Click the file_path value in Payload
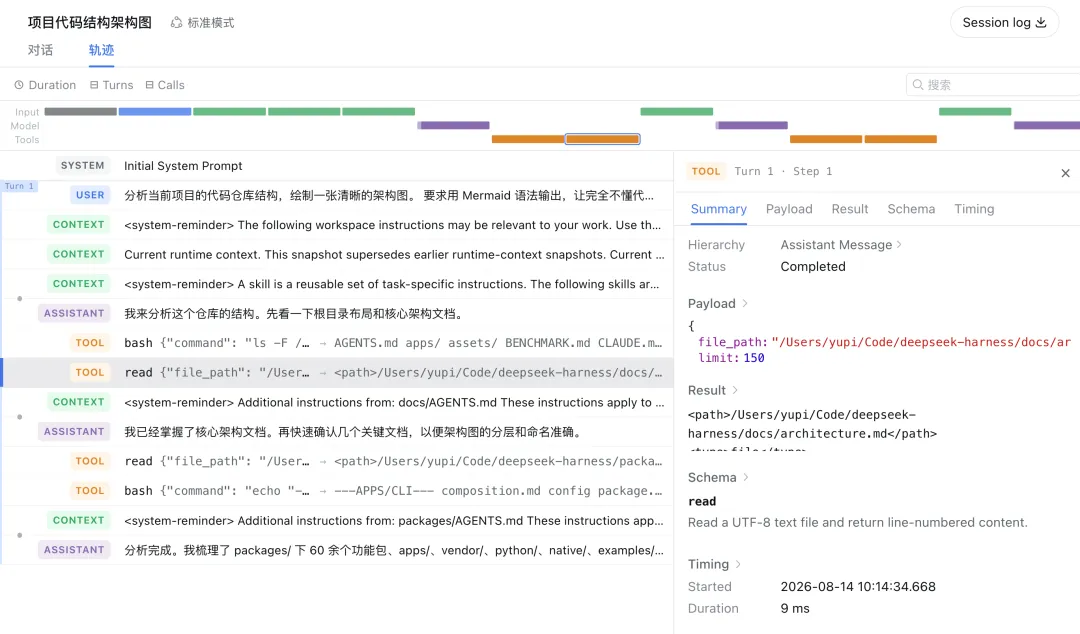Image resolution: width=1080 pixels, height=634 pixels. coord(922,342)
